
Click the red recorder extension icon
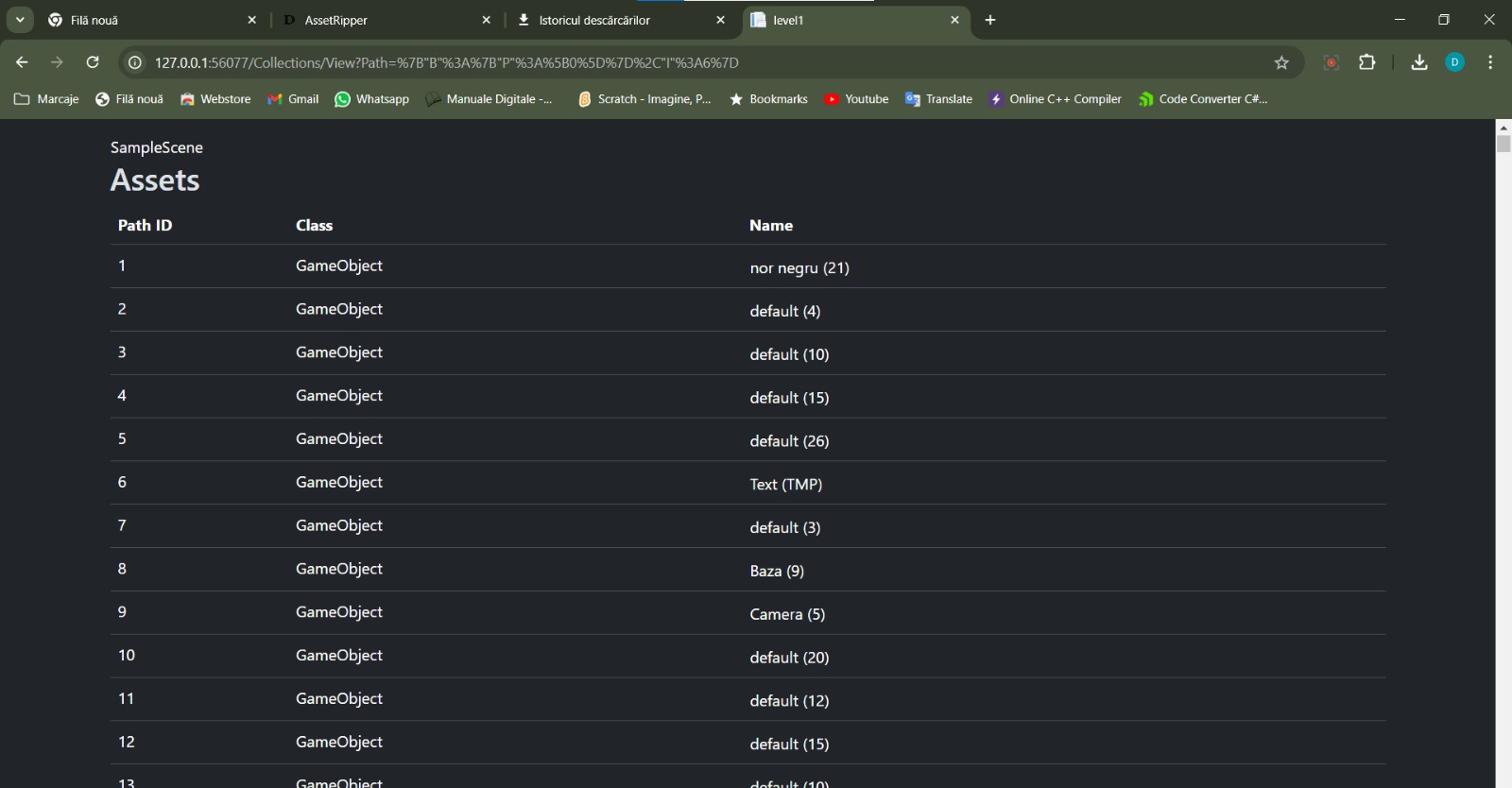point(1331,62)
